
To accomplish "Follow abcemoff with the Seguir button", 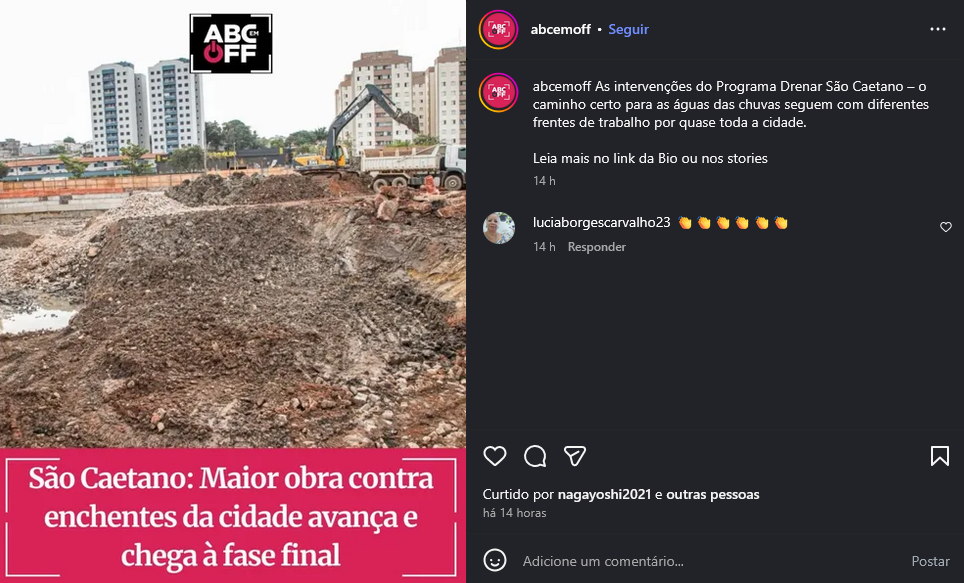I will [628, 29].
